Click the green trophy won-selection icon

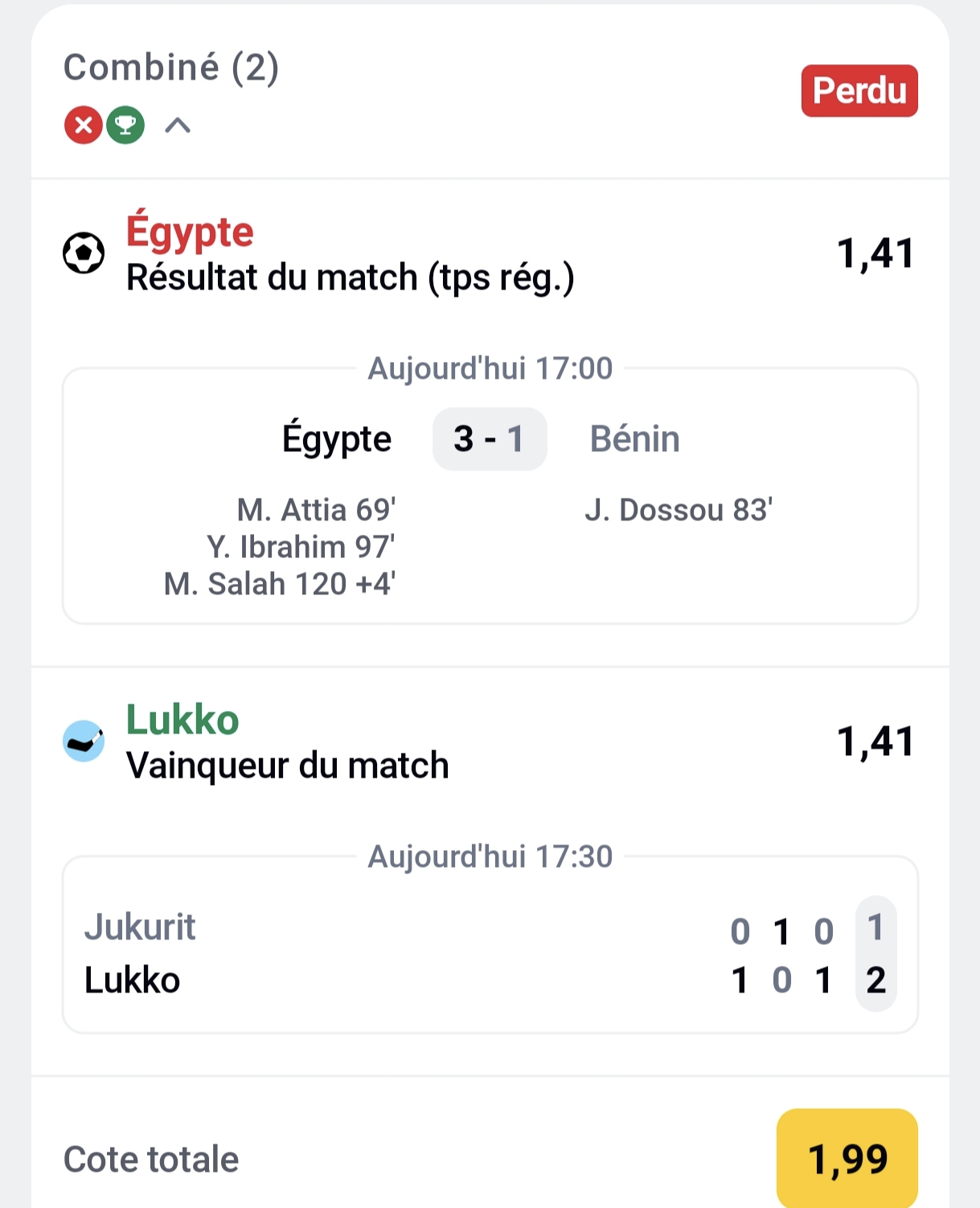tap(125, 125)
